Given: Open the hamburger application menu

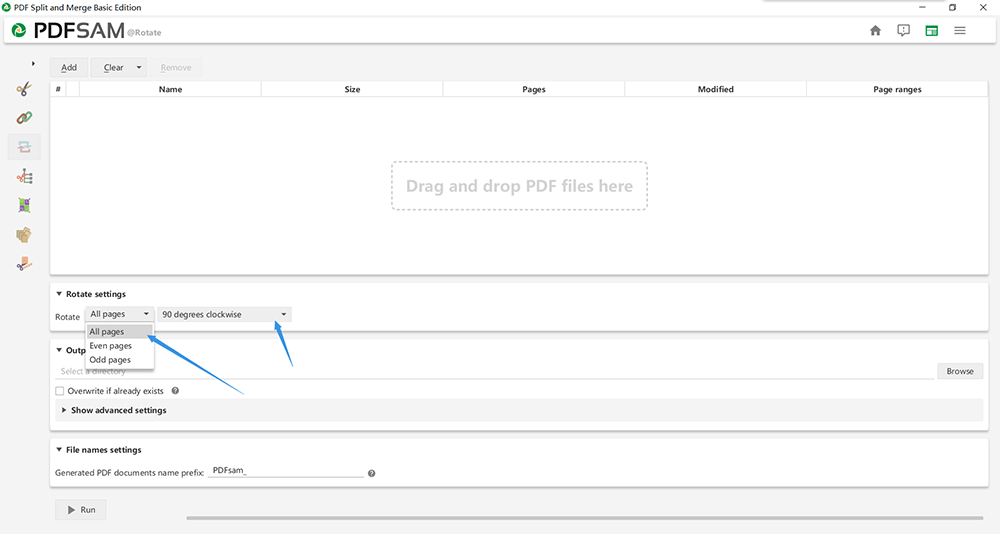Looking at the screenshot, I should pos(960,31).
